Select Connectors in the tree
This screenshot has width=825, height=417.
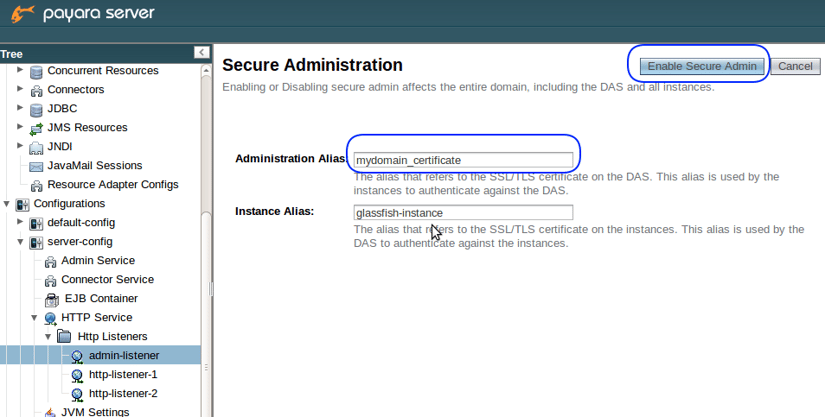coord(76,89)
